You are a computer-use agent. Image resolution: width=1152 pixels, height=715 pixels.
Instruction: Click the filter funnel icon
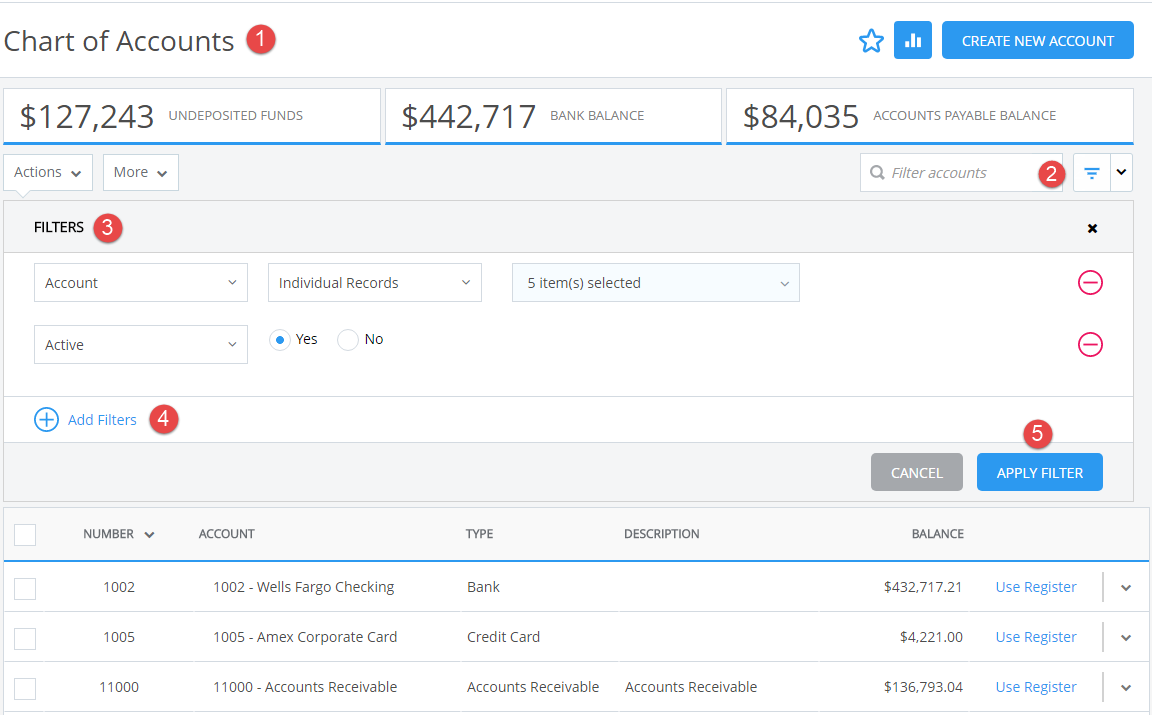click(1092, 173)
